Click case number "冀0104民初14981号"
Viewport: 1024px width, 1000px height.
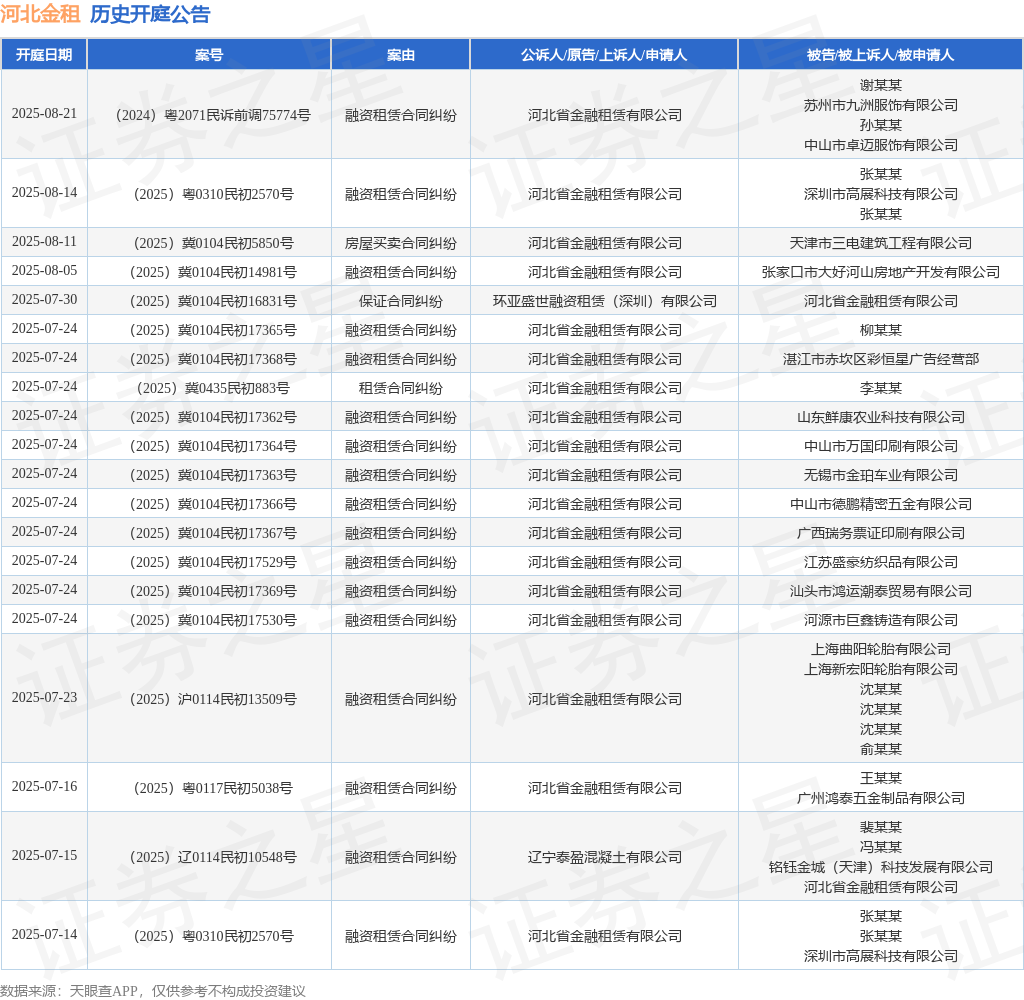pyautogui.click(x=238, y=272)
